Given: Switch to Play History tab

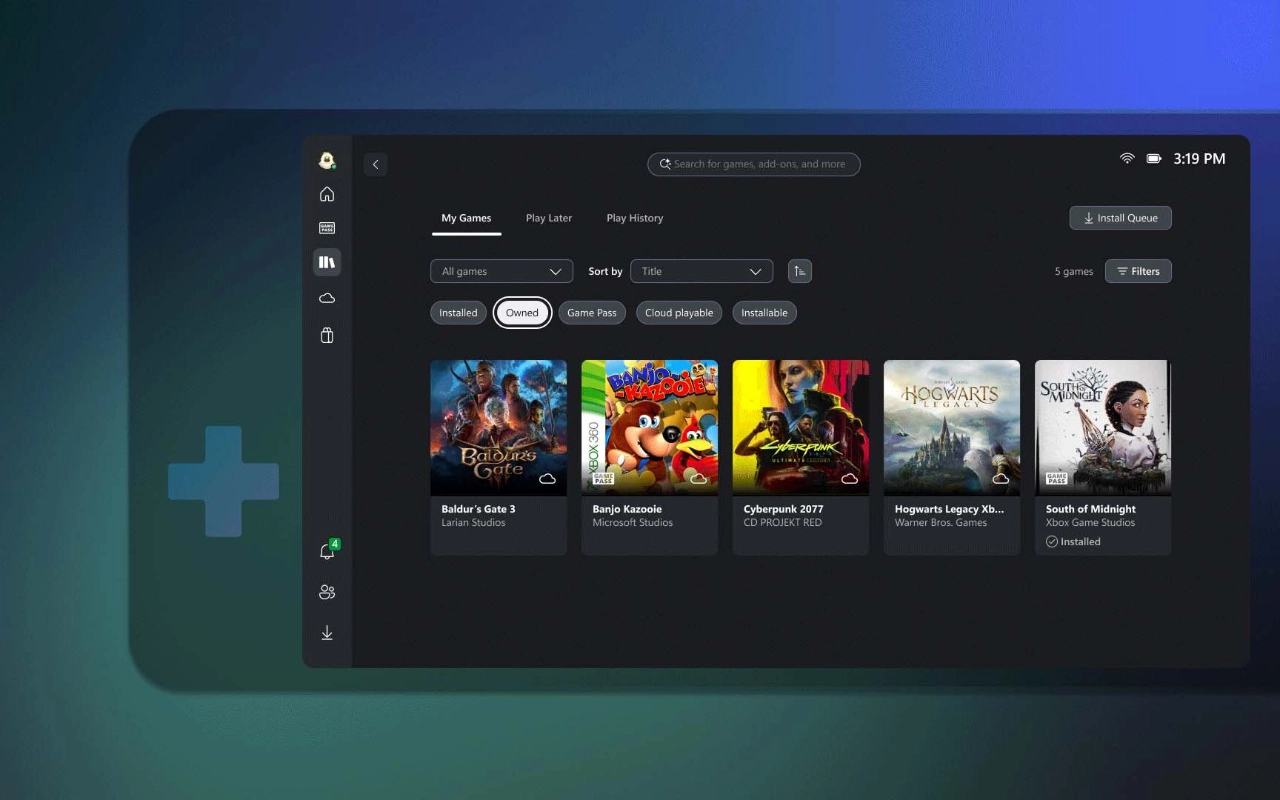Looking at the screenshot, I should coord(635,218).
